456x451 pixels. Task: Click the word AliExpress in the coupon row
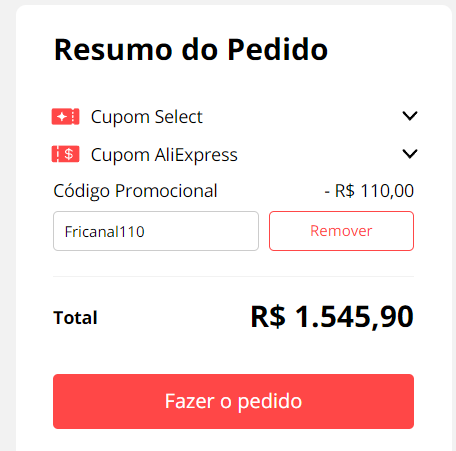196,155
